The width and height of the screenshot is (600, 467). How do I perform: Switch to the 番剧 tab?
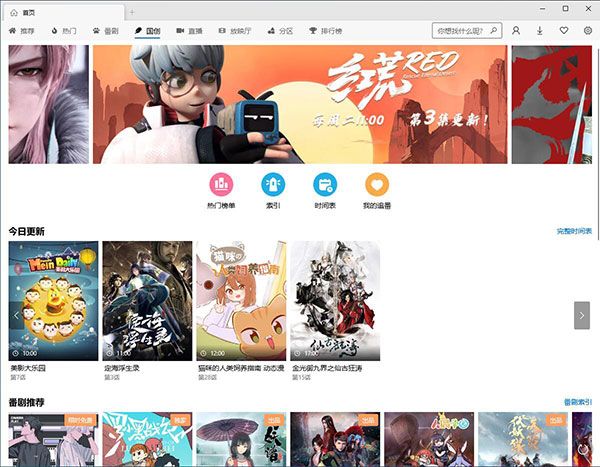coord(106,31)
